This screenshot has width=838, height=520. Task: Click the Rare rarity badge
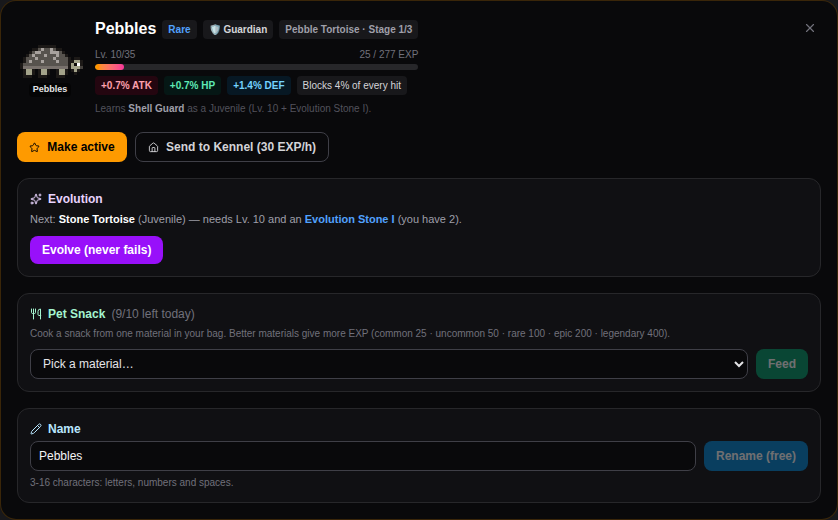pyautogui.click(x=180, y=29)
